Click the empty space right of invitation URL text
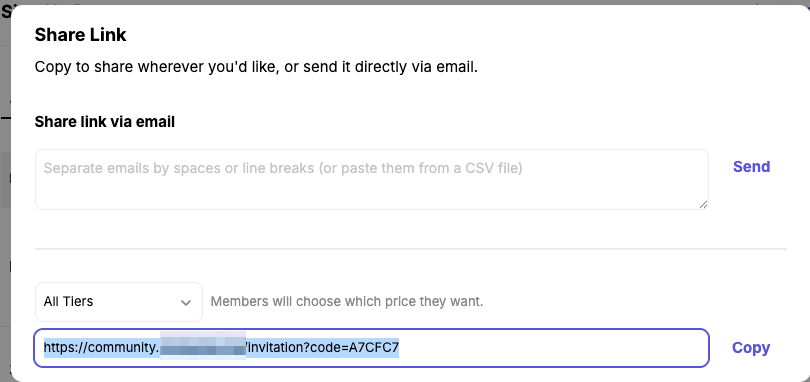The width and height of the screenshot is (810, 382). pyautogui.click(x=553, y=348)
